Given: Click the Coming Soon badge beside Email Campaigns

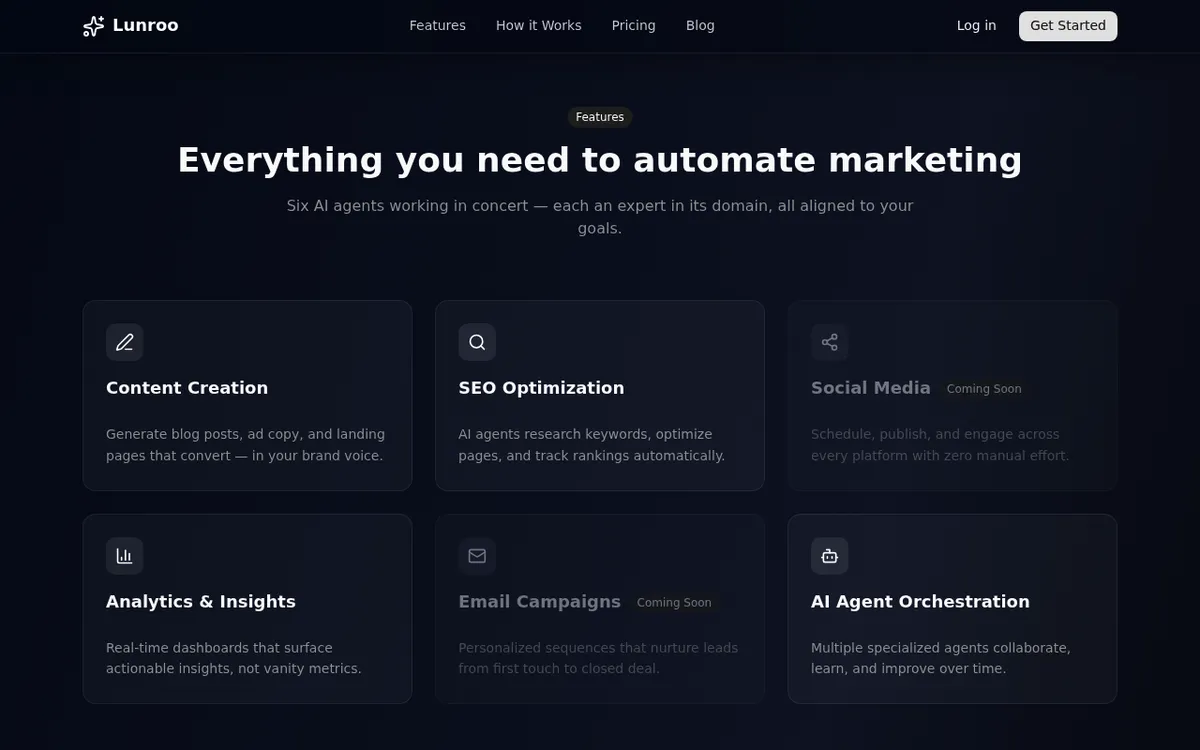Looking at the screenshot, I should (x=674, y=603).
